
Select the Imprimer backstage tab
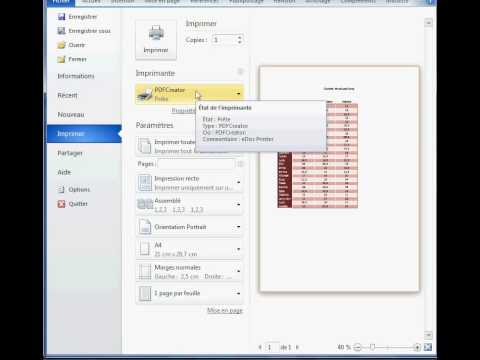[84, 134]
